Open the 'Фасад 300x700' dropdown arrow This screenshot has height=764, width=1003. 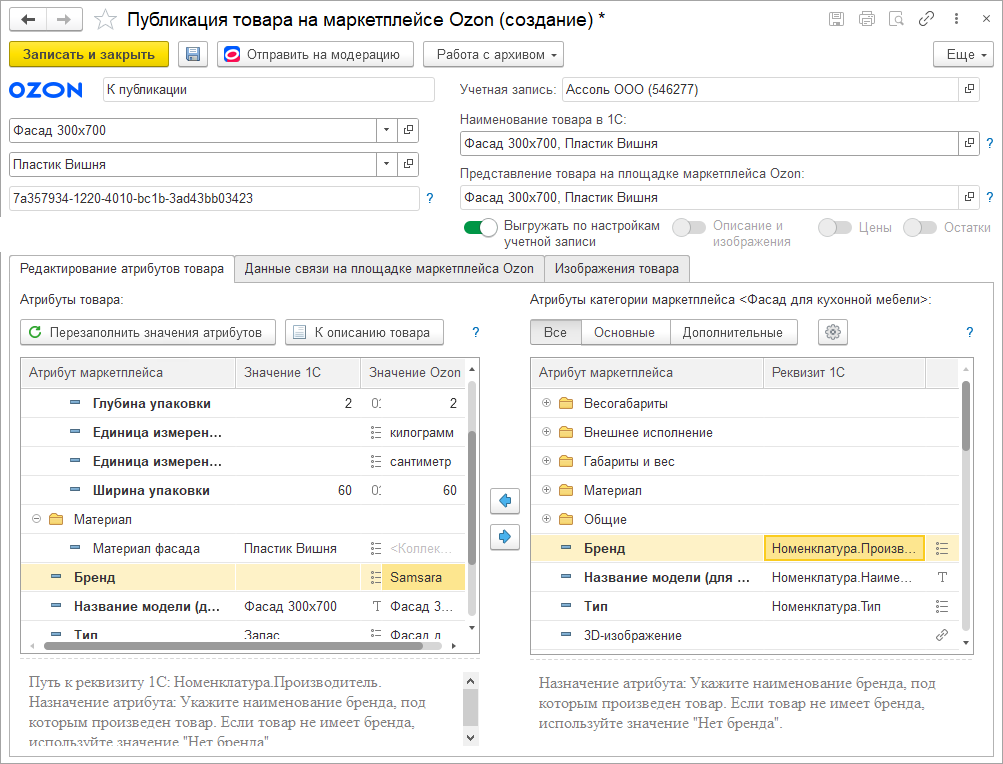tap(386, 130)
